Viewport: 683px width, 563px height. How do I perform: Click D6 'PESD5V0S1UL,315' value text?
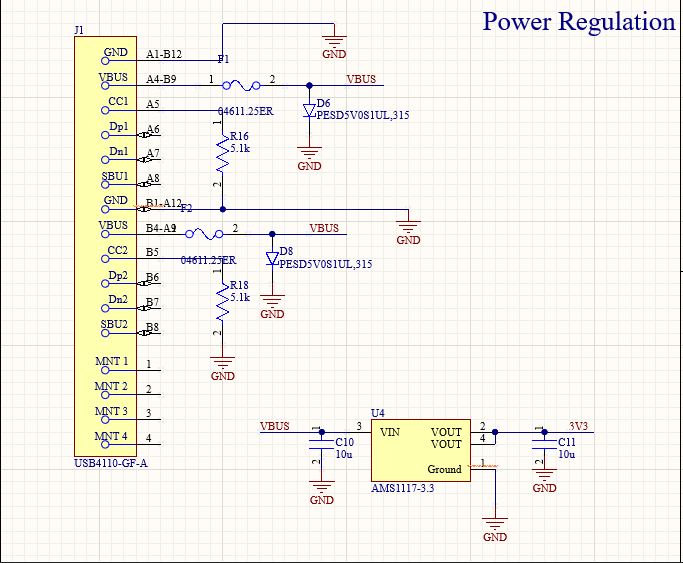pos(363,115)
